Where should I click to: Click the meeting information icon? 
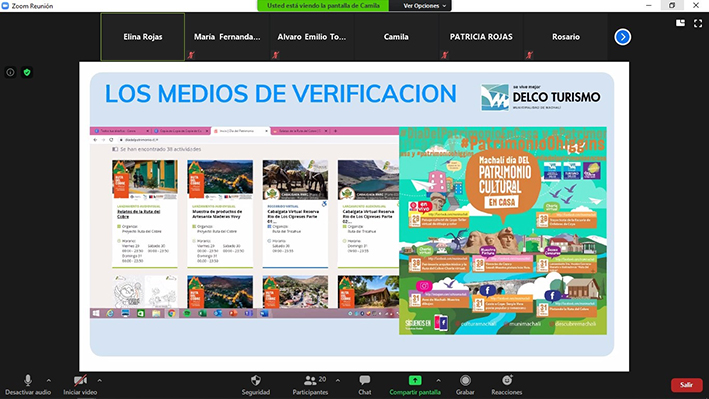coord(10,72)
